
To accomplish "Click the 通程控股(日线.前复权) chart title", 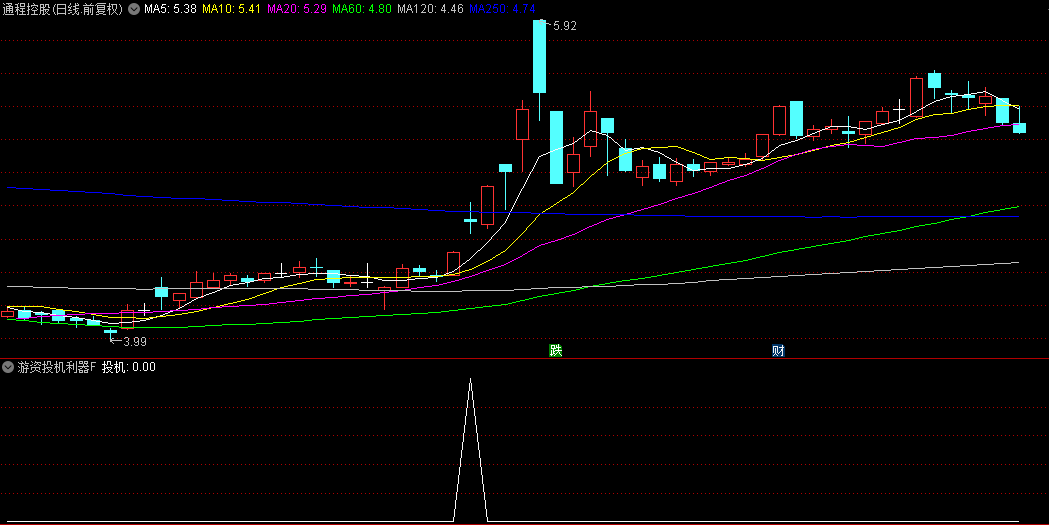I will click(62, 9).
